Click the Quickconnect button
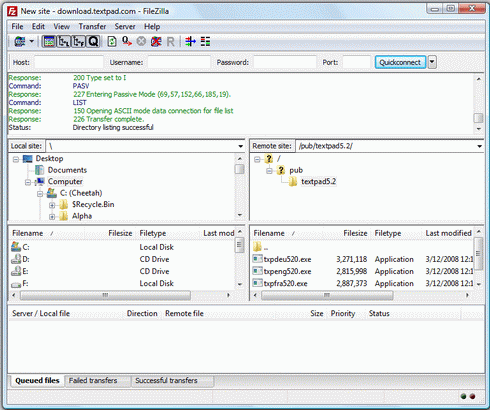The image size is (490, 410). [x=400, y=62]
